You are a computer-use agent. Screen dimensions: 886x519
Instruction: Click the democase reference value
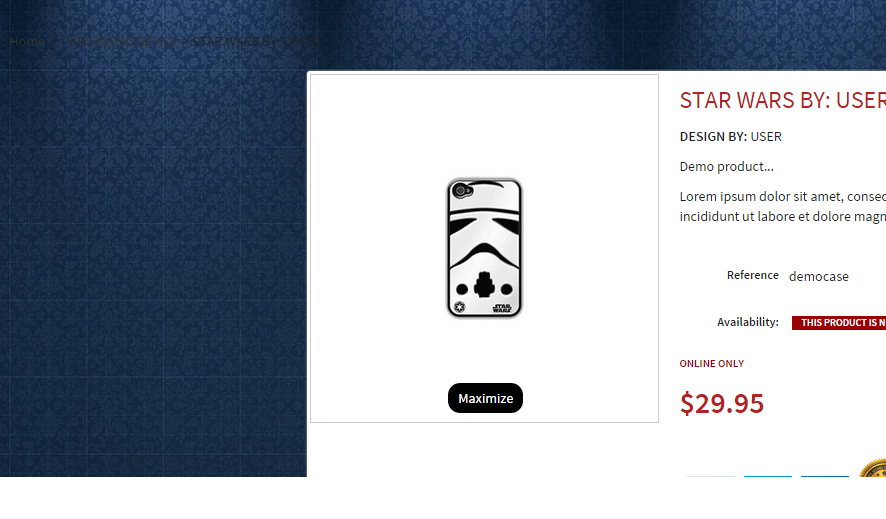coord(819,276)
